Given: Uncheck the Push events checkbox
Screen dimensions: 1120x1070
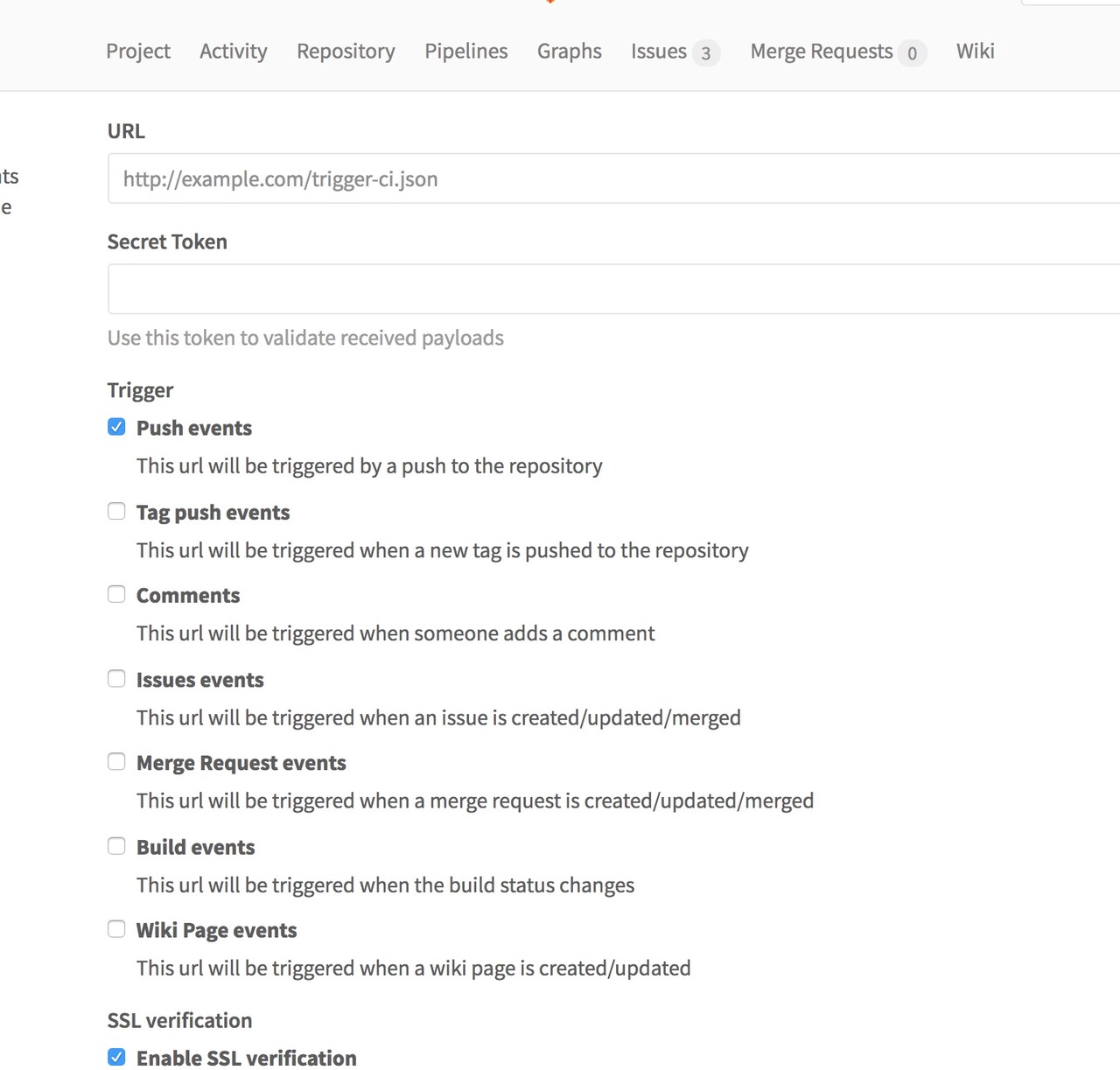Looking at the screenshot, I should [x=116, y=427].
